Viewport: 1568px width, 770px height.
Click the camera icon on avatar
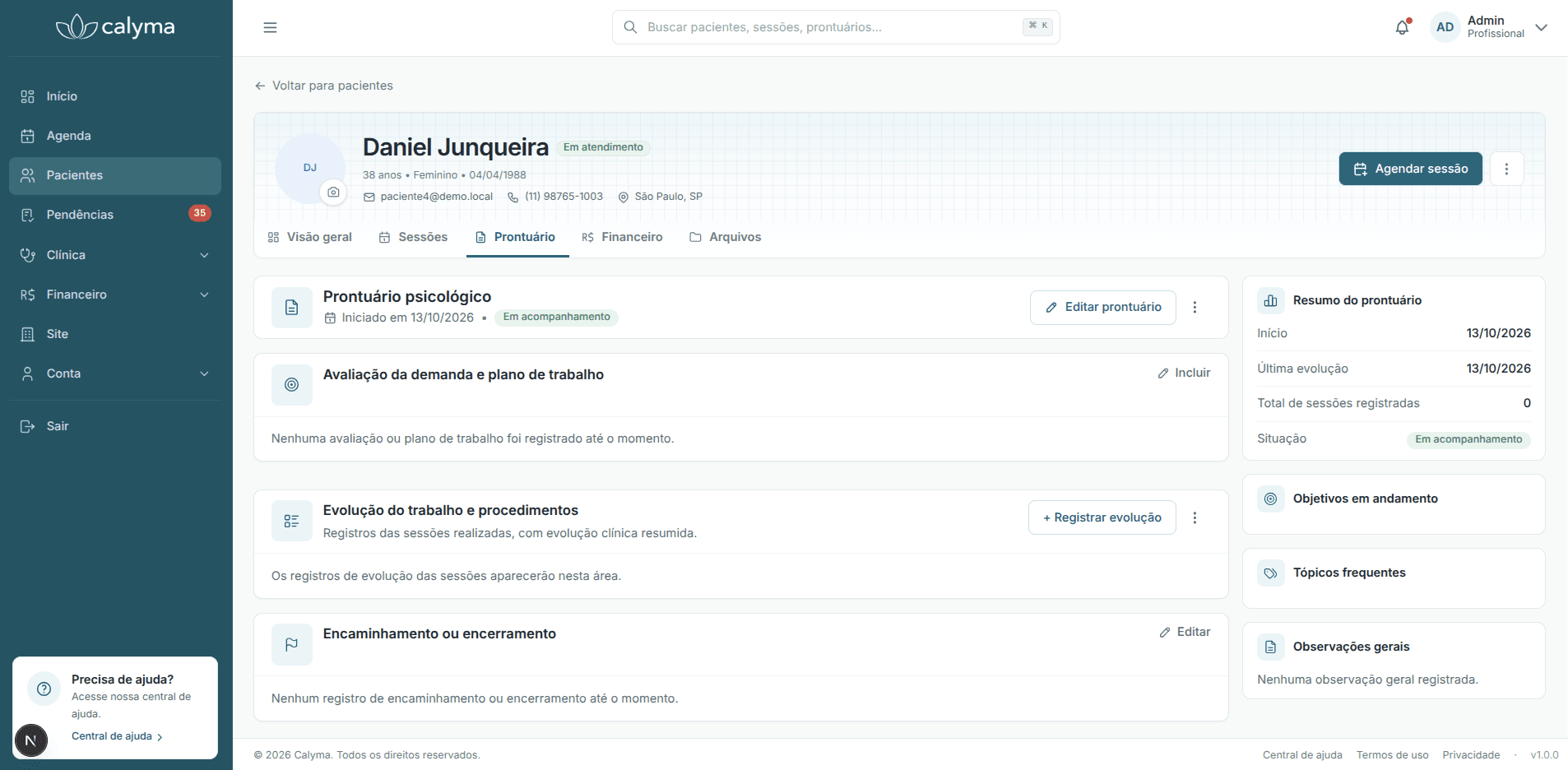point(333,192)
